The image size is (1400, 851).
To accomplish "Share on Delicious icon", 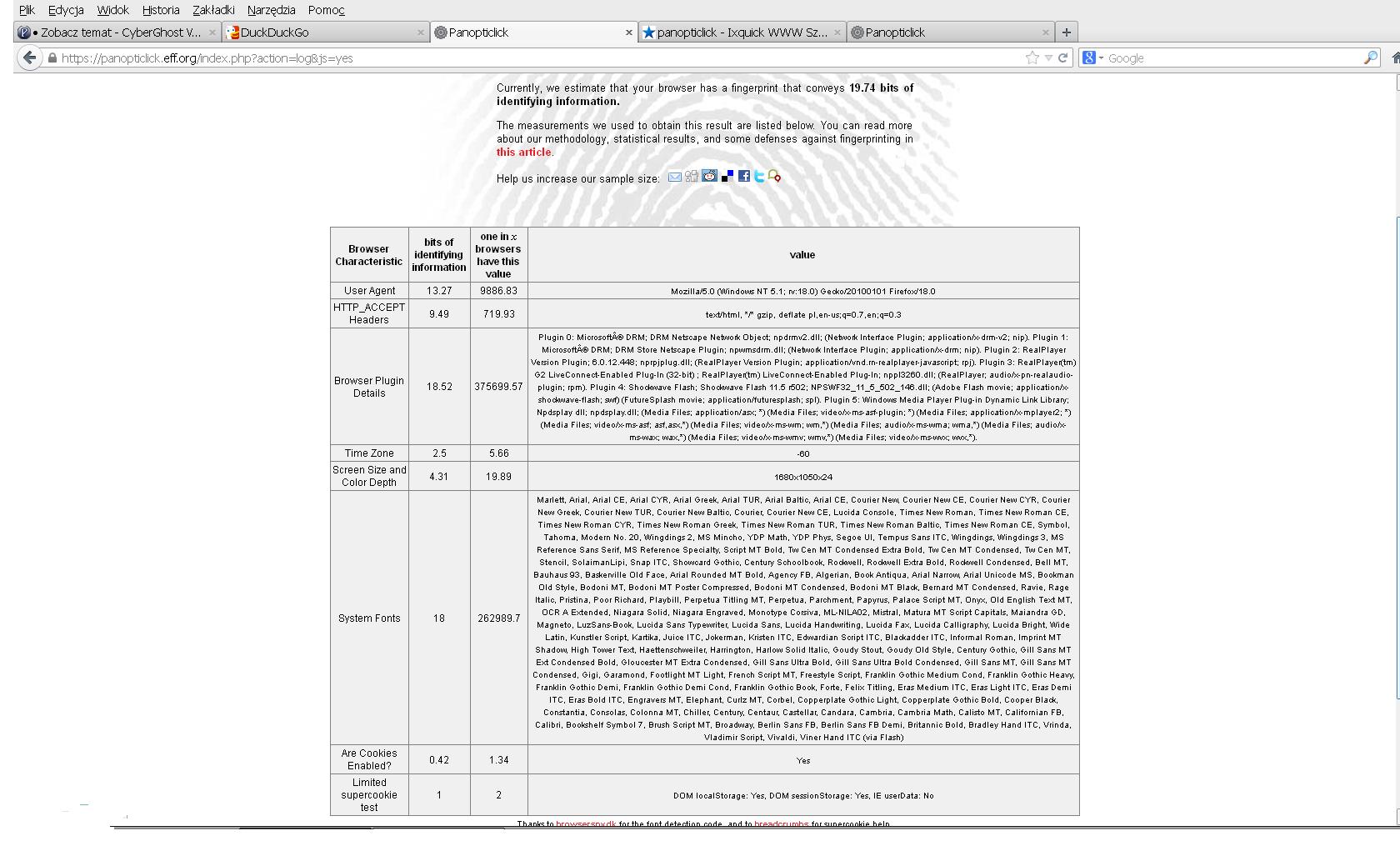I will click(727, 176).
